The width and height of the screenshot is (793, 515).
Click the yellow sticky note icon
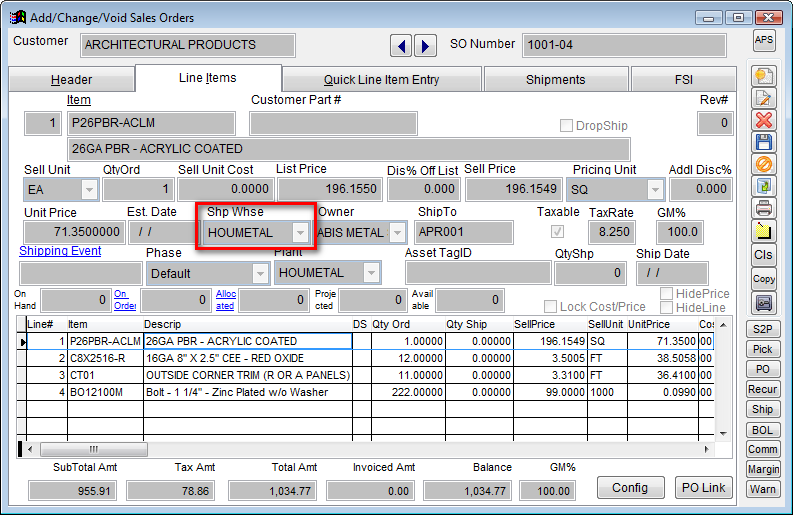click(x=764, y=231)
